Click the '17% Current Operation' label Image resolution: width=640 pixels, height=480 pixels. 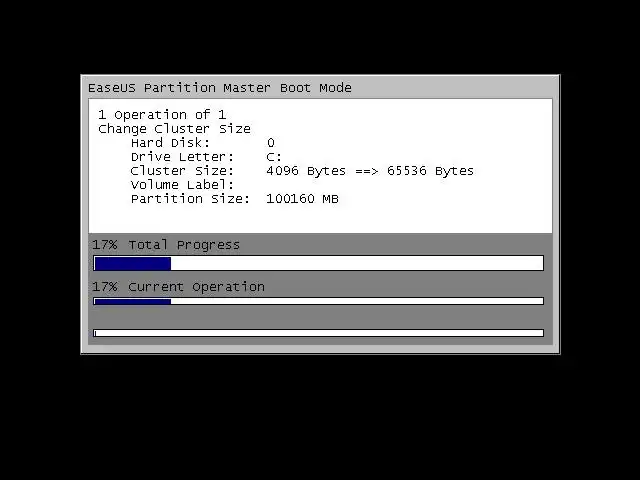coord(178,287)
